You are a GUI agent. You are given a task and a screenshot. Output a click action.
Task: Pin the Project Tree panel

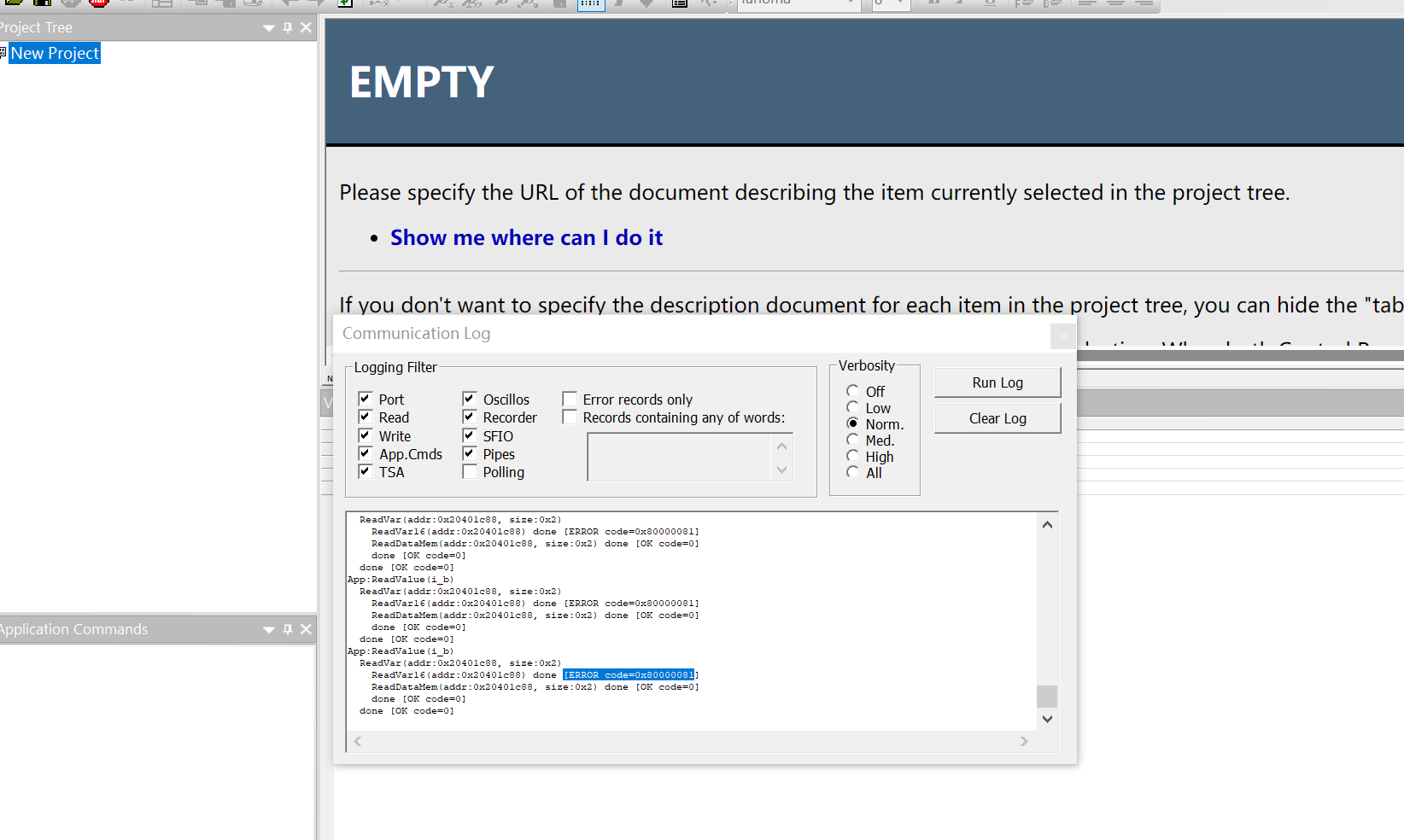tap(287, 27)
